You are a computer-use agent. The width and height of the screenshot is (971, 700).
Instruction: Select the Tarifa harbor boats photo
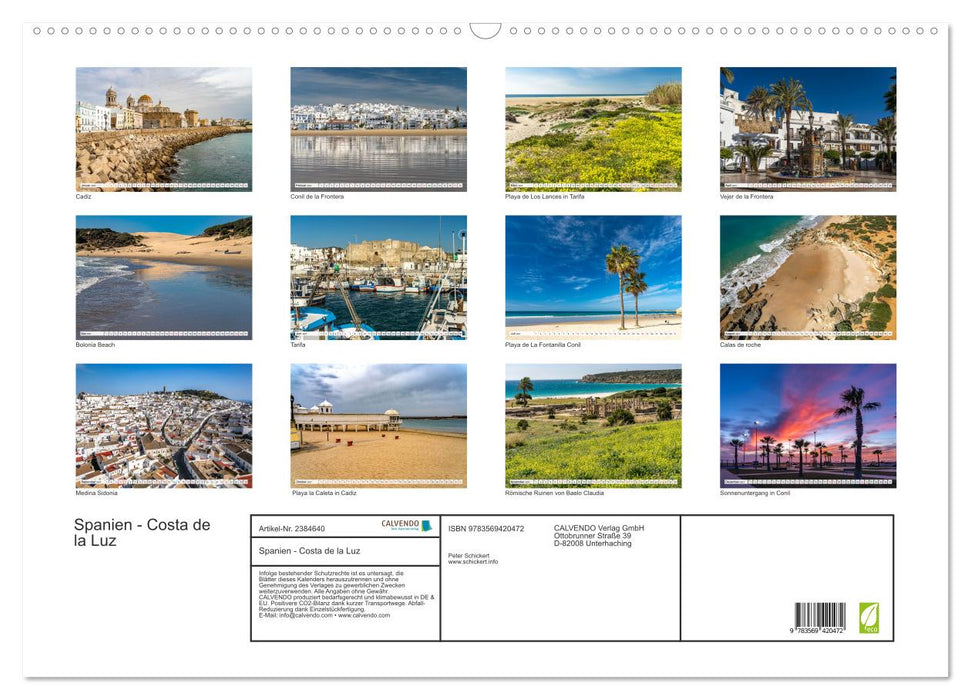click(x=378, y=278)
